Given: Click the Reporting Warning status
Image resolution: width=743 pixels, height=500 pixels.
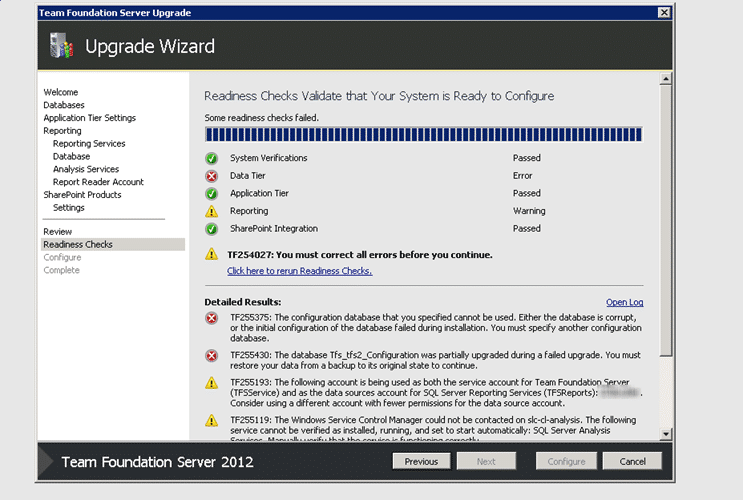Looking at the screenshot, I should pyautogui.click(x=529, y=210).
